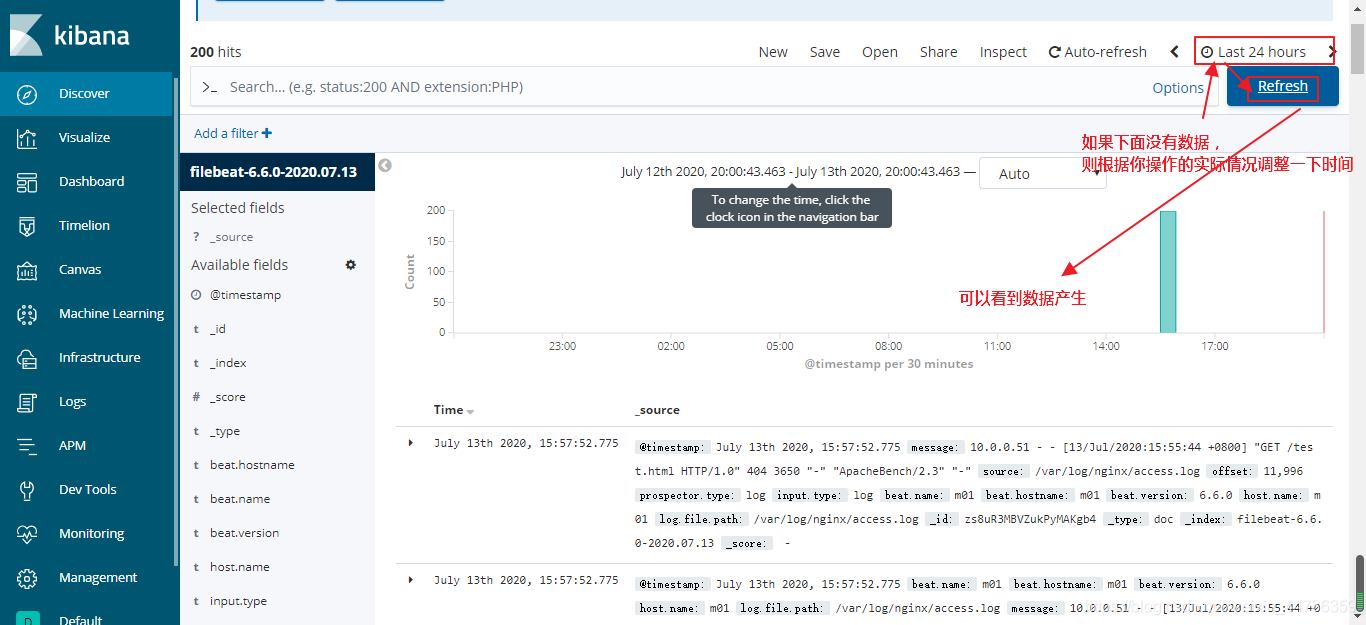The width and height of the screenshot is (1366, 625).
Task: Open Dev Tools wrench icon
Action: (x=27, y=489)
